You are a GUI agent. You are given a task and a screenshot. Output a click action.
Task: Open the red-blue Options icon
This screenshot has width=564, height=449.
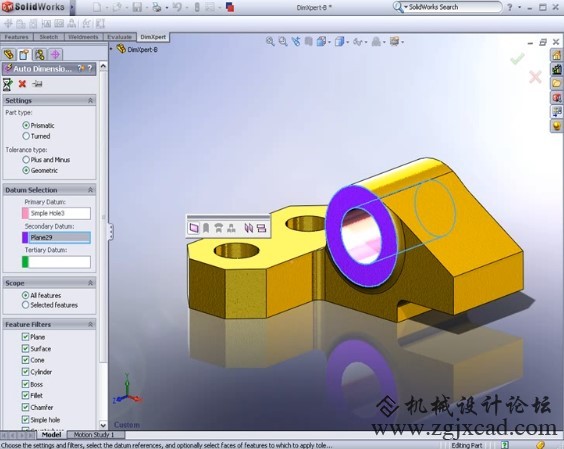pos(230,7)
